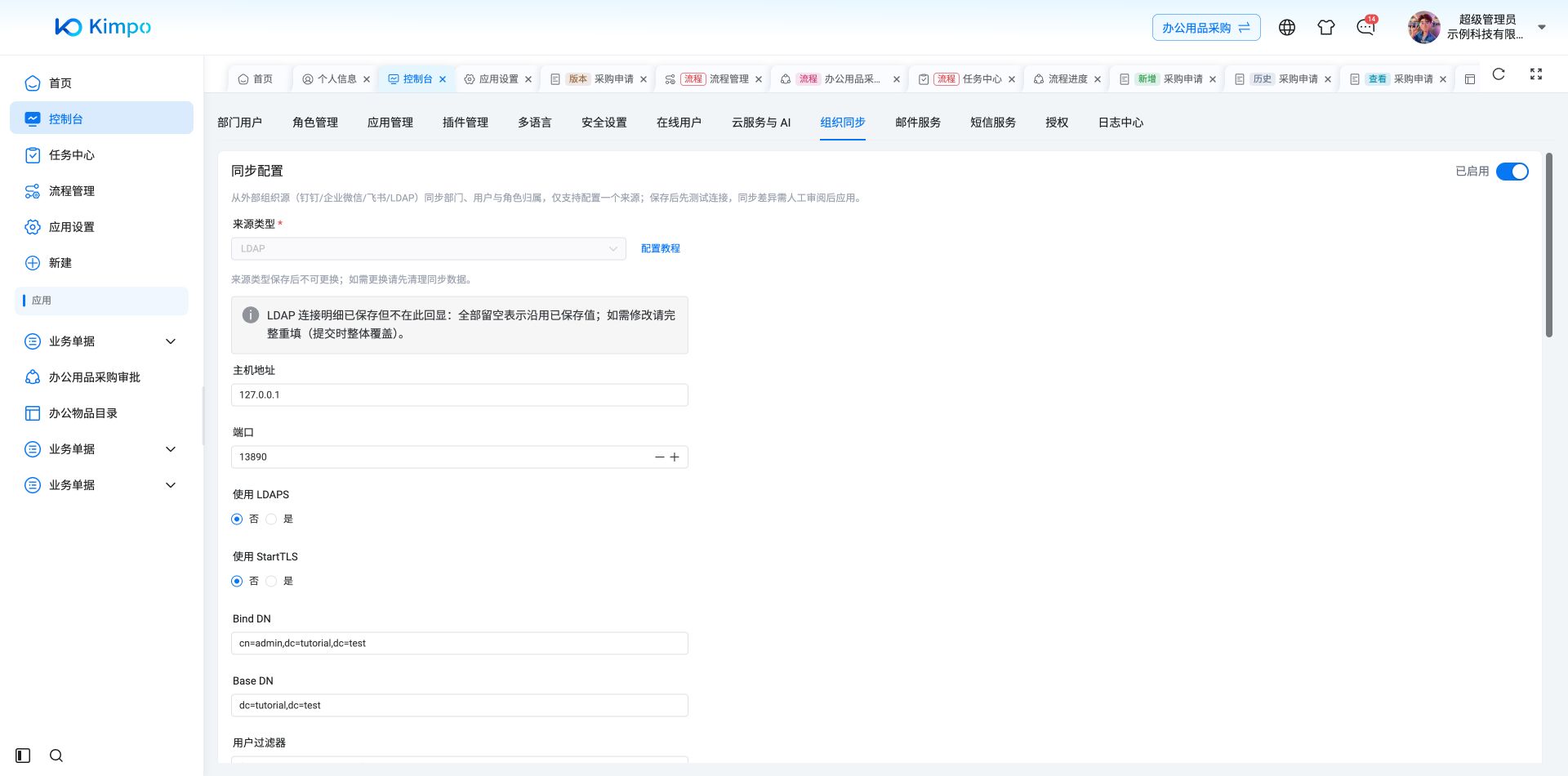1568x776 pixels.
Task: Switch to 部门用户 tab
Action: [239, 122]
